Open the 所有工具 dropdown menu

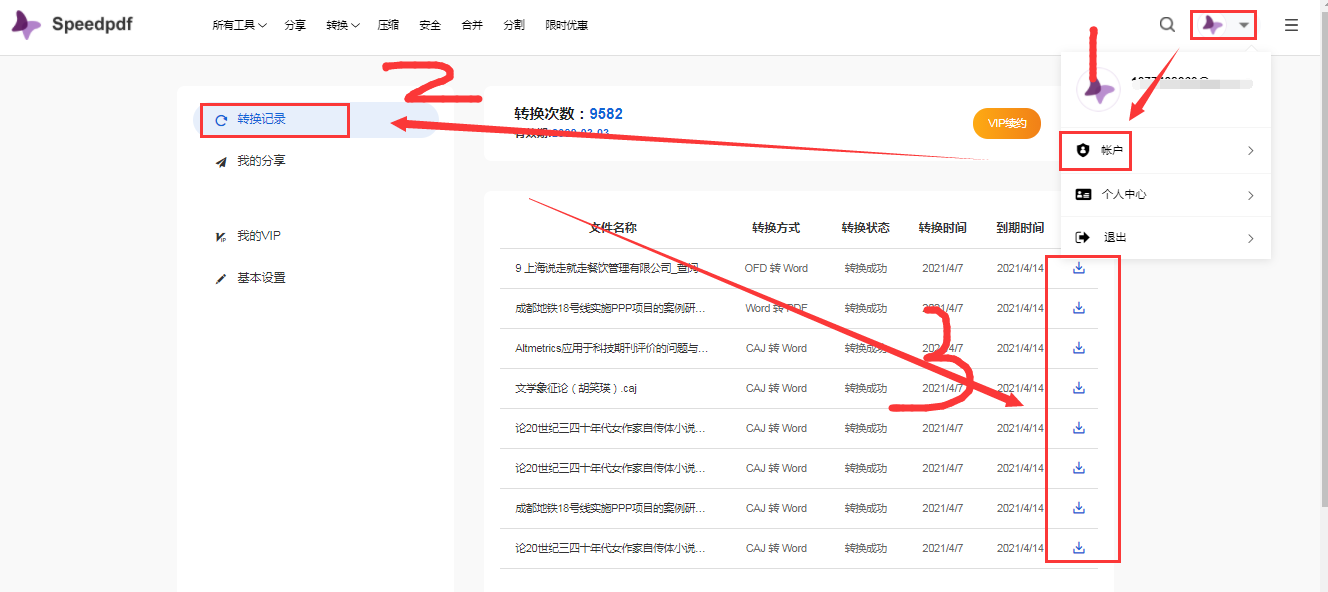(239, 25)
